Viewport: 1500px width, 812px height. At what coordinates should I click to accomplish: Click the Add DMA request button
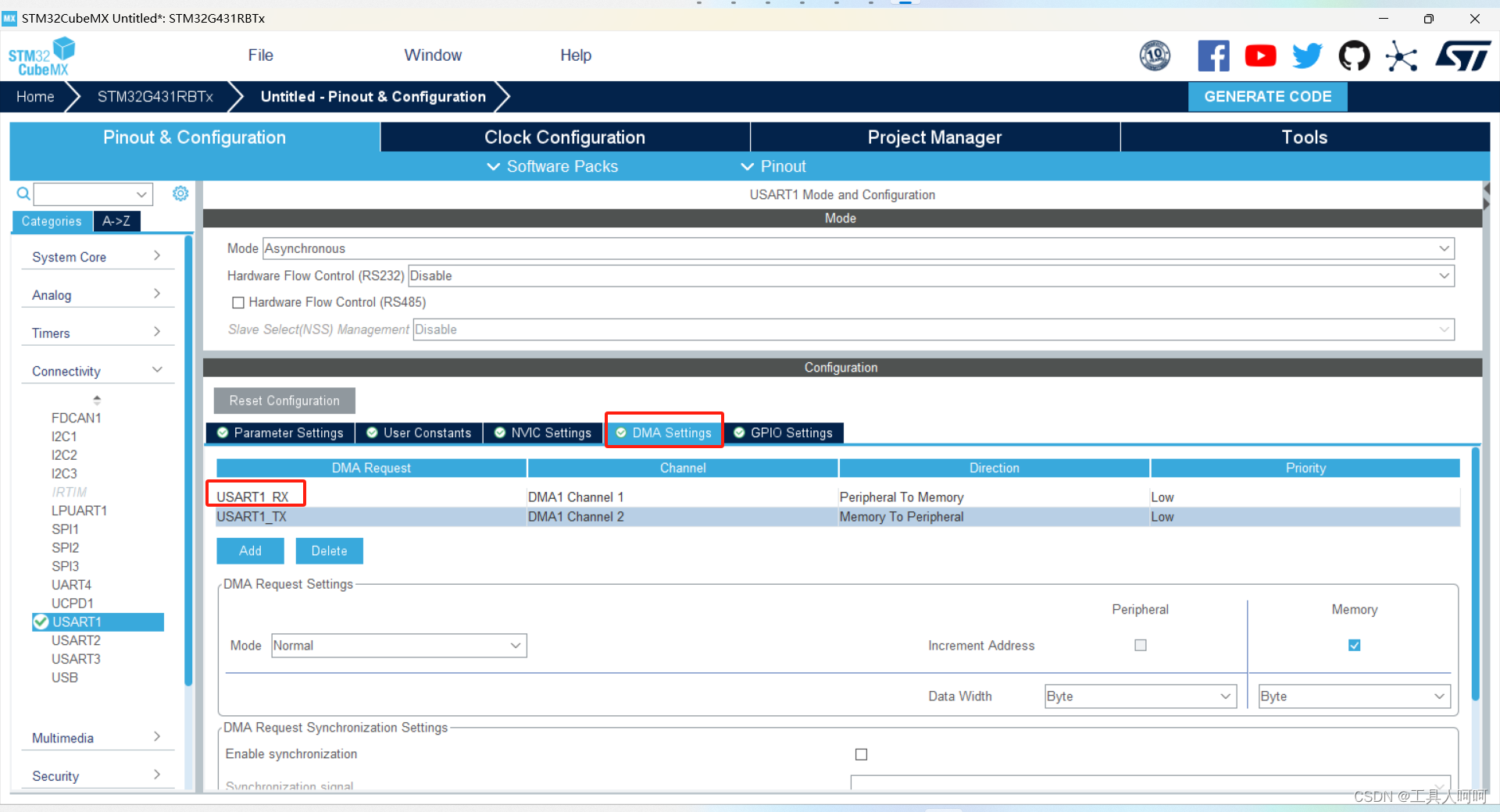250,551
